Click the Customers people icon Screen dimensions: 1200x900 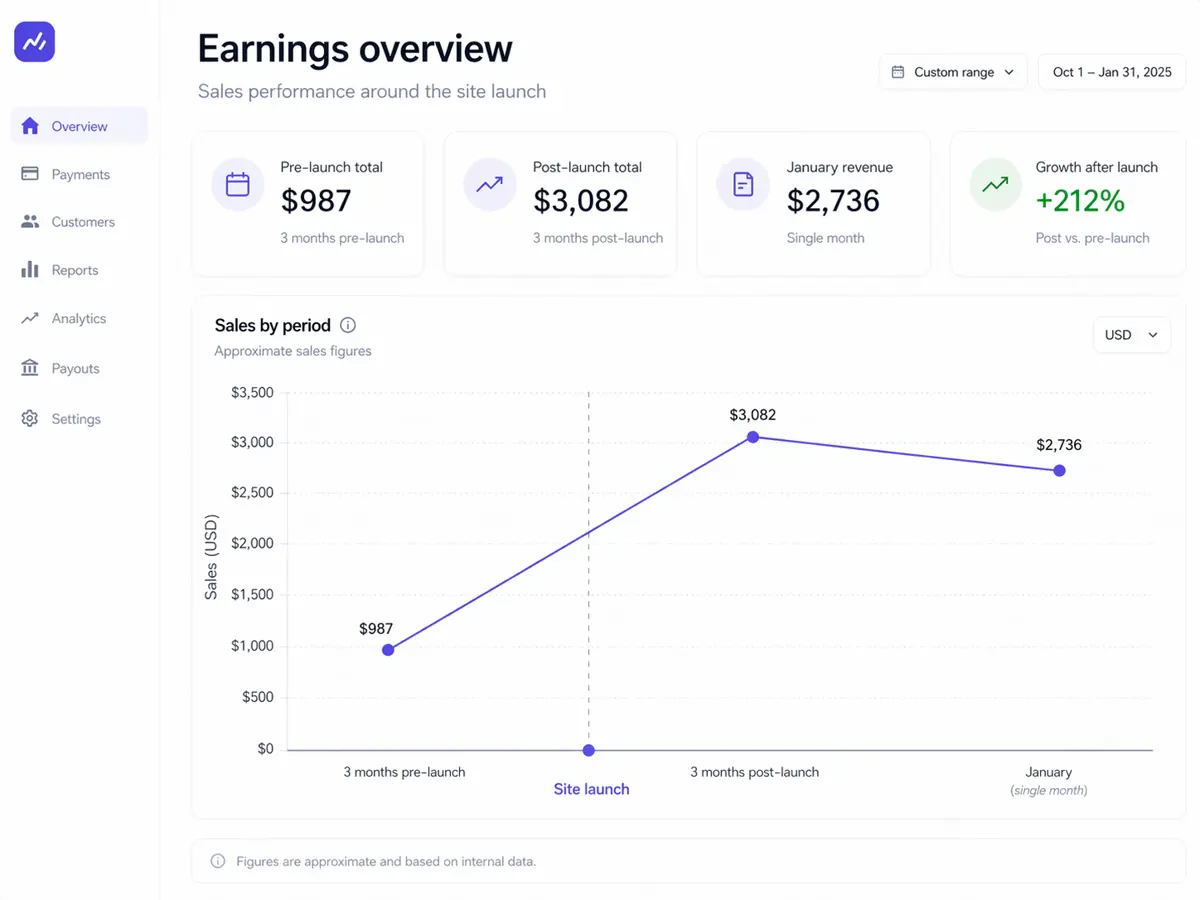pos(30,222)
